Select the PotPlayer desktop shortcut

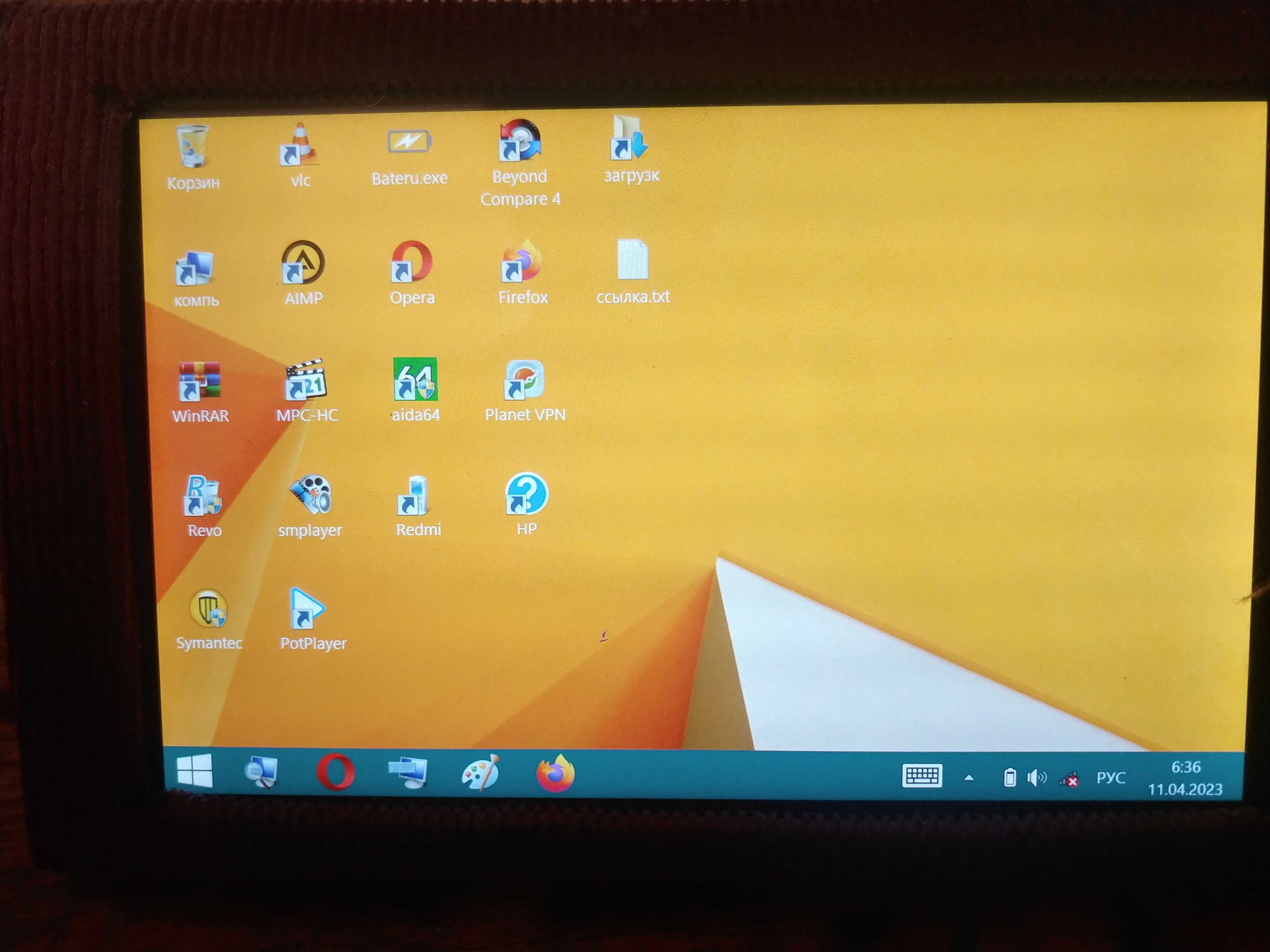[x=312, y=619]
